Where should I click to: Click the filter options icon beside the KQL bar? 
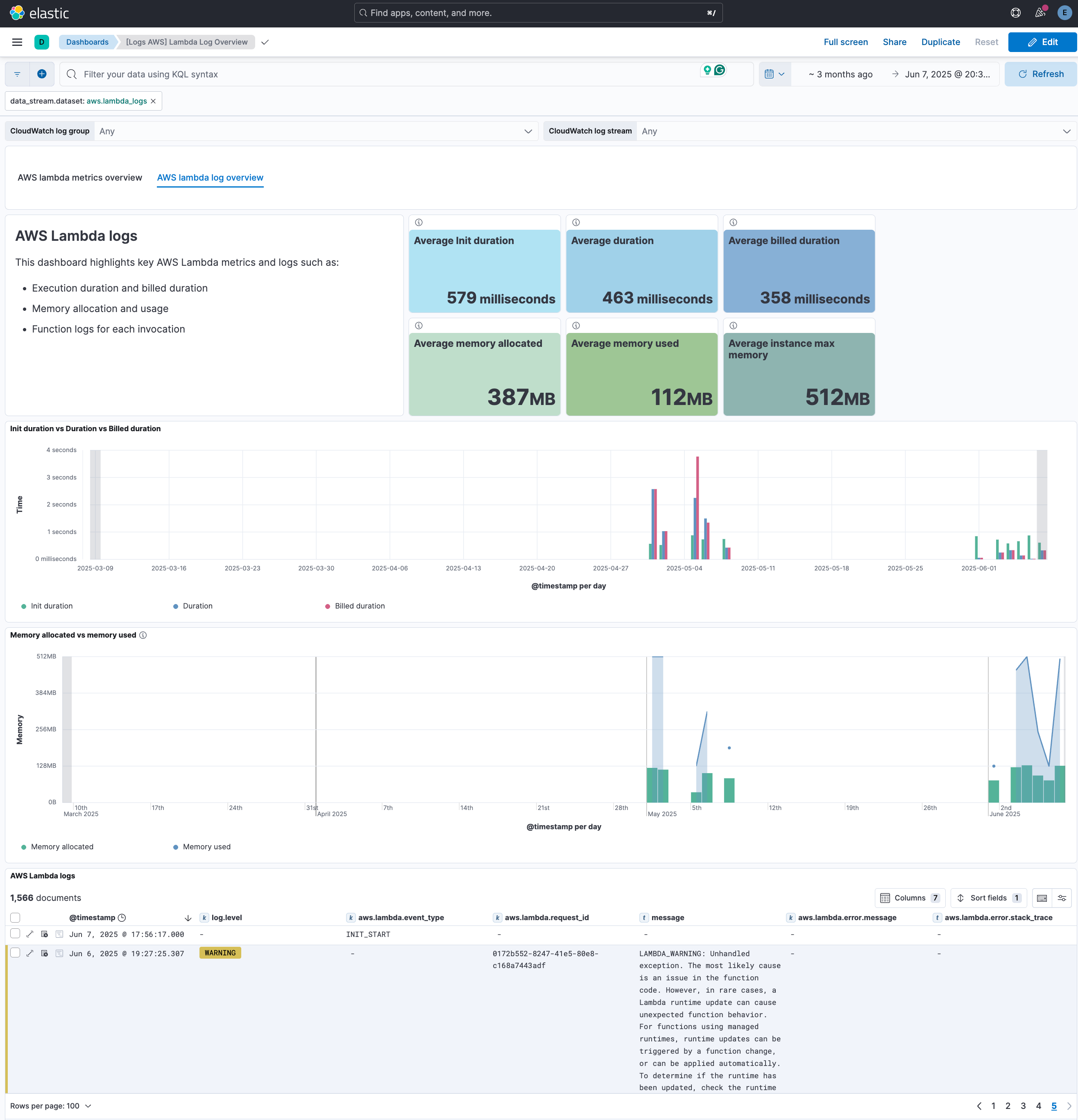coord(16,74)
